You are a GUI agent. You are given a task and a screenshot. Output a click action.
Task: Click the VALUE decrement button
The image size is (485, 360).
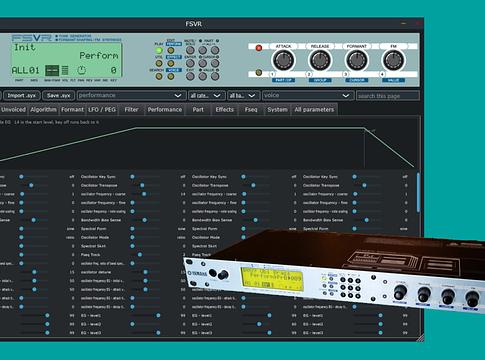click(x=203, y=76)
